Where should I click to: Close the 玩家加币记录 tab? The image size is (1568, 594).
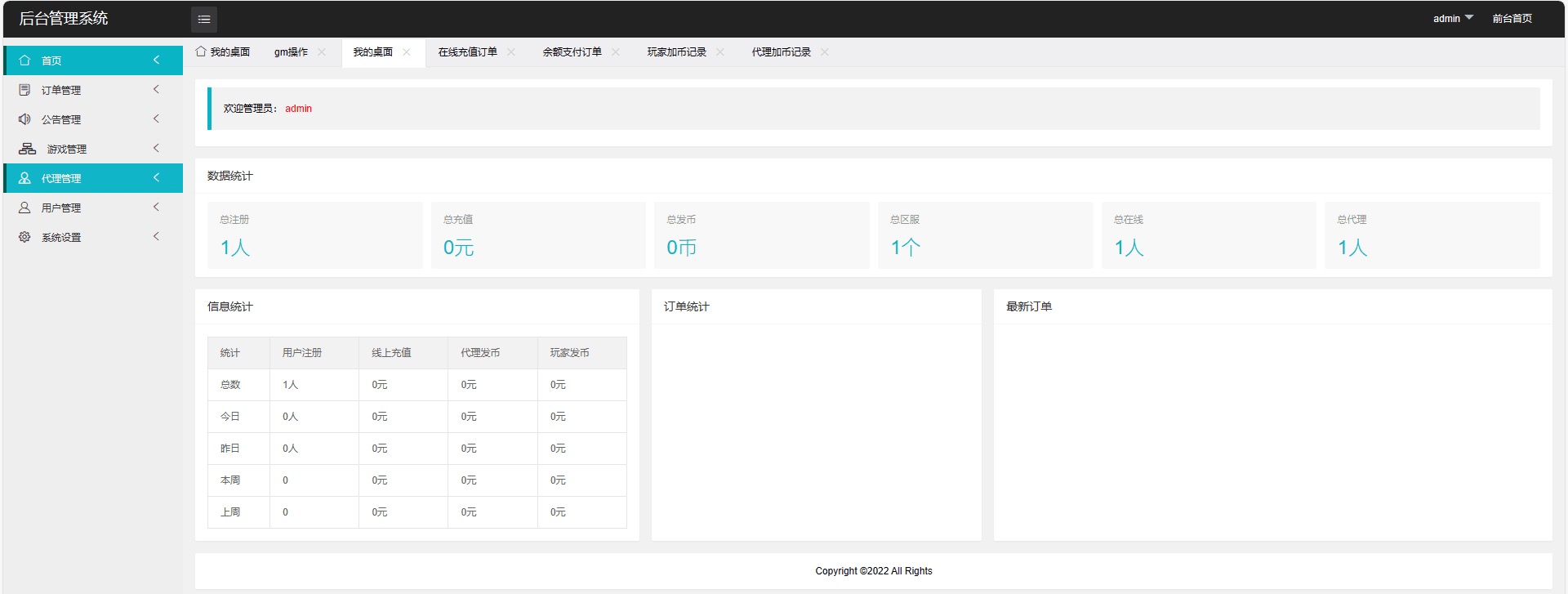click(720, 52)
